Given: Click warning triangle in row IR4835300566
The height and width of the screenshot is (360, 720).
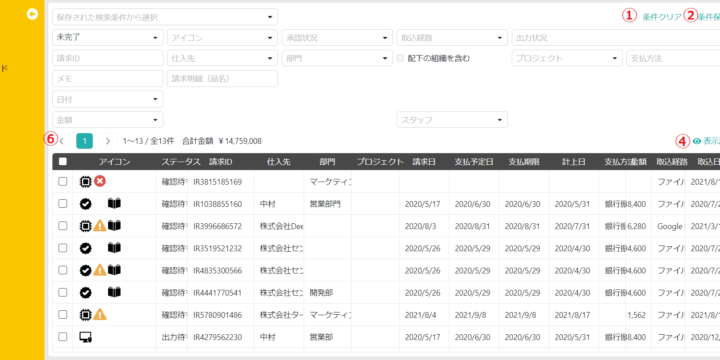Looking at the screenshot, I should pyautogui.click(x=100, y=270).
